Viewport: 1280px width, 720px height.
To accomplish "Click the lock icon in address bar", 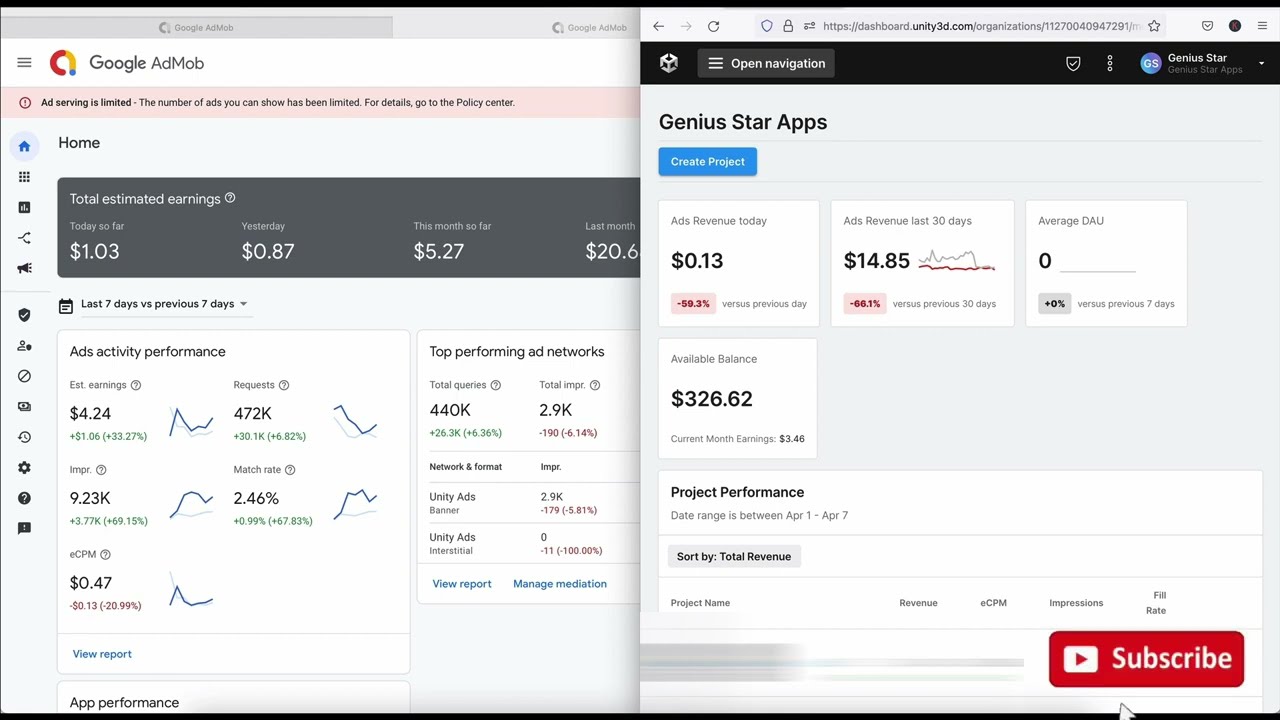I will pyautogui.click(x=788, y=26).
